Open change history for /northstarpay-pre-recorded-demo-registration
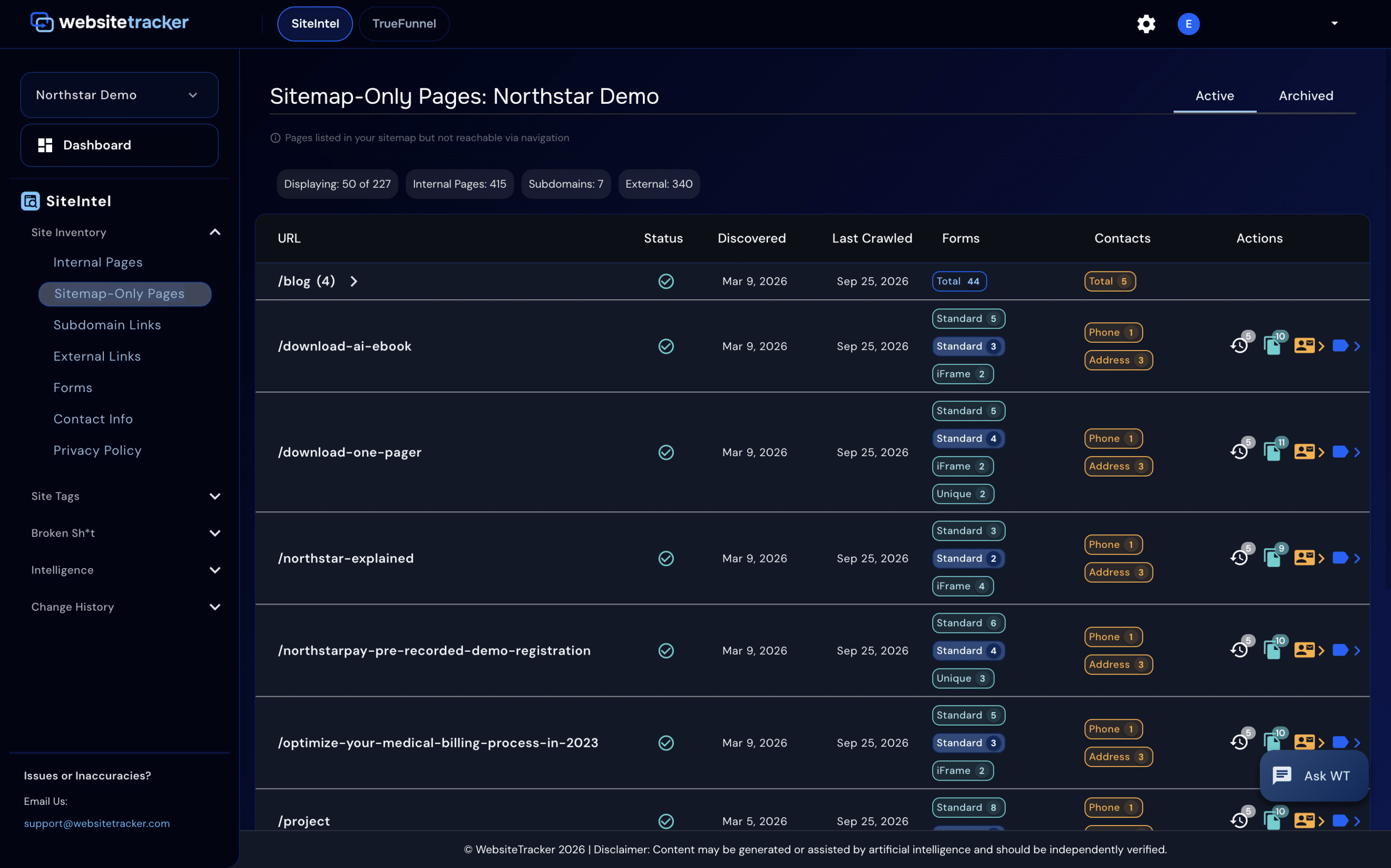 [x=1240, y=649]
